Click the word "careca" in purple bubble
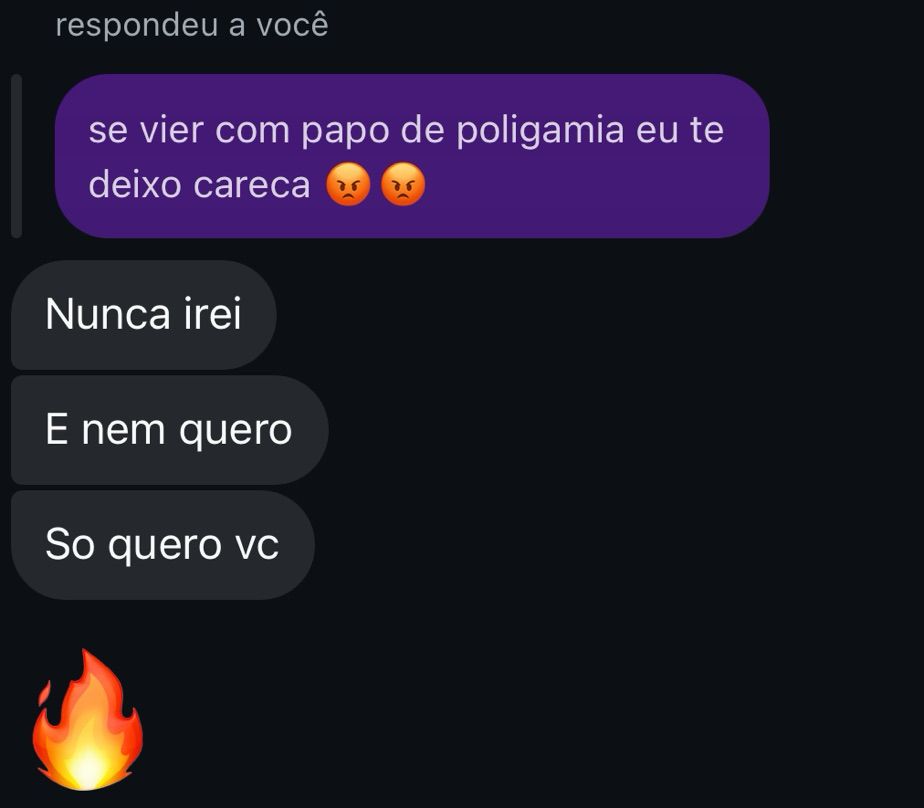This screenshot has width=924, height=808. [252, 185]
